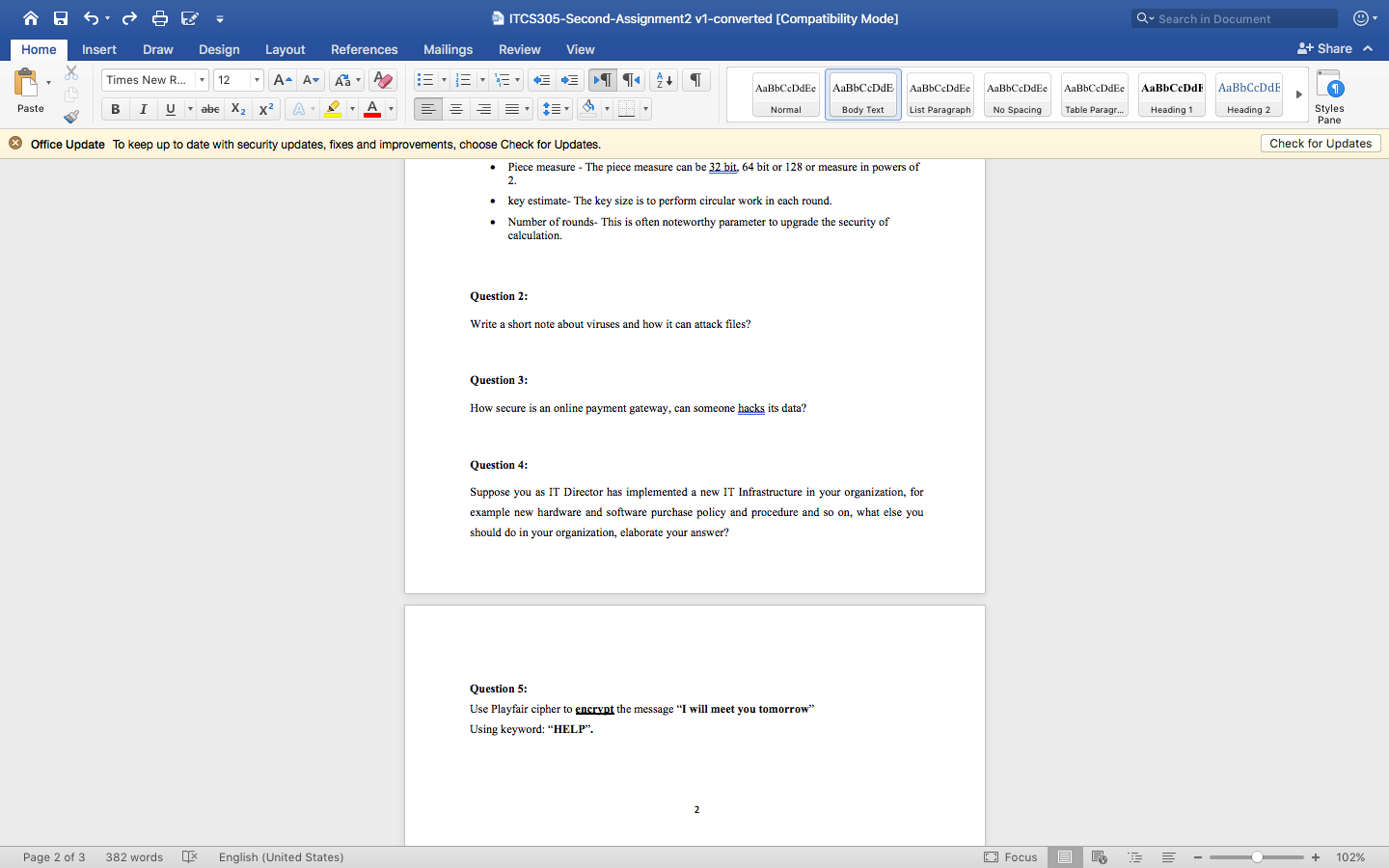The width and height of the screenshot is (1389, 868).
Task: Open the References tab
Action: [364, 49]
